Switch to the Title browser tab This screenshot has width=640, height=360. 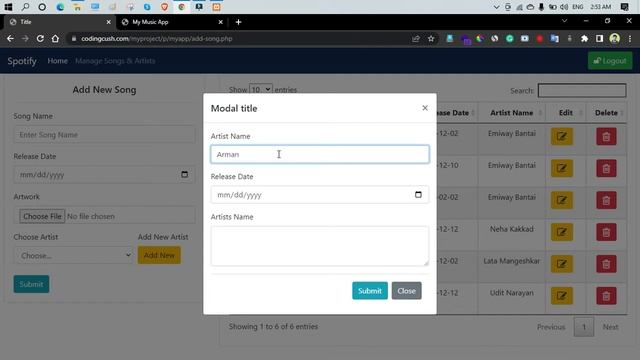click(x=59, y=22)
